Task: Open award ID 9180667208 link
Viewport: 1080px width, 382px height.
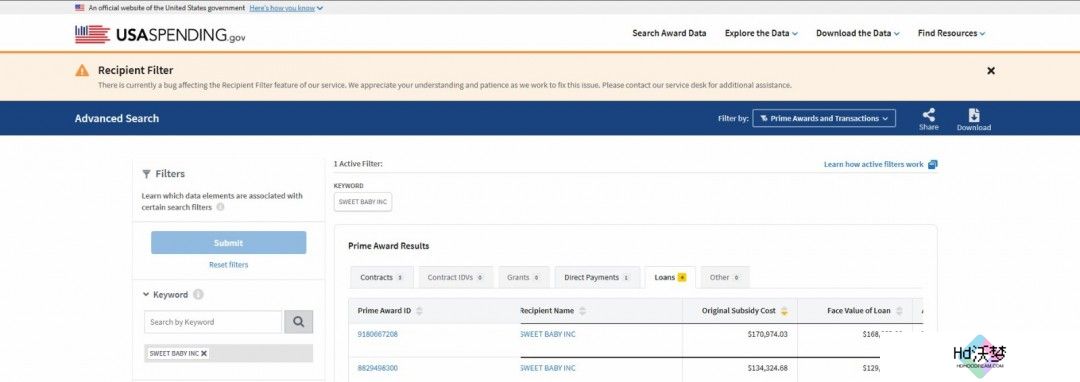Action: point(377,335)
